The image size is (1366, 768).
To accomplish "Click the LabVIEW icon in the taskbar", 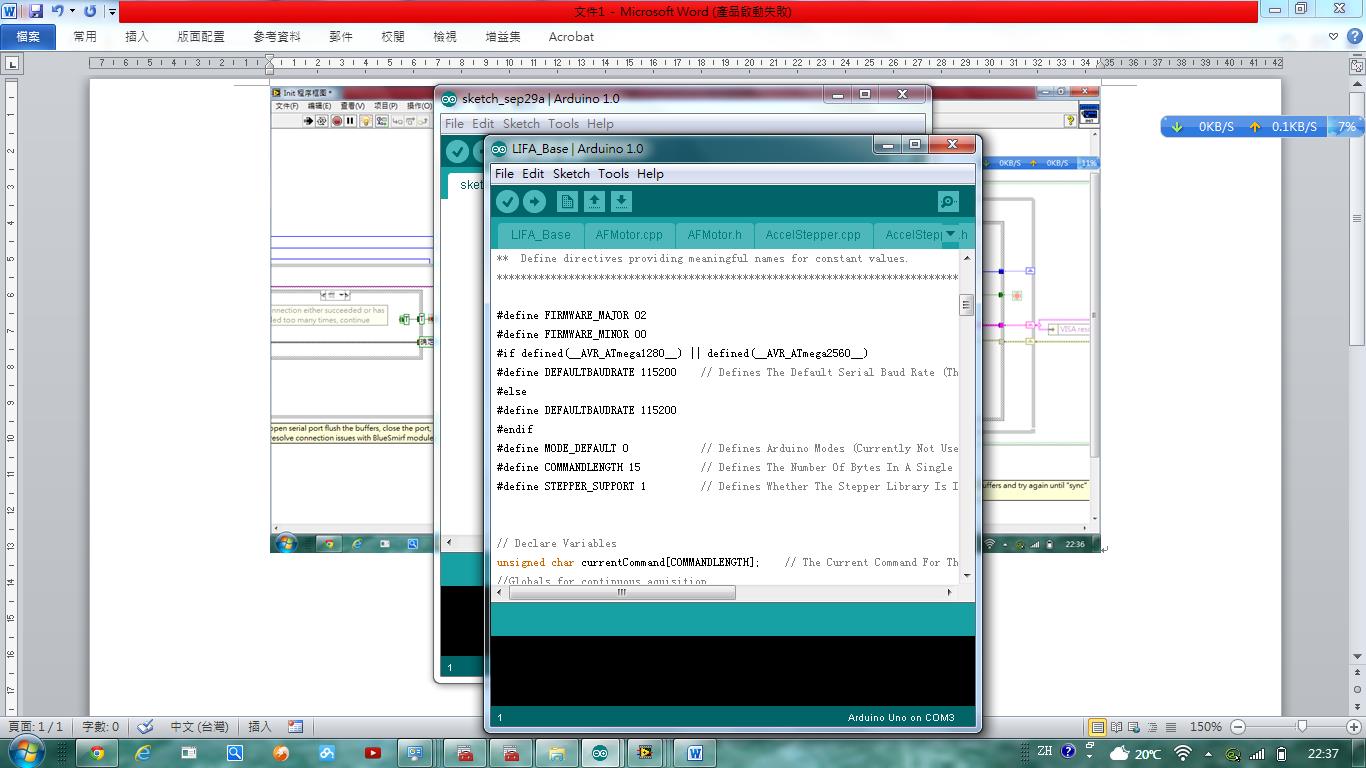I will coord(646,753).
